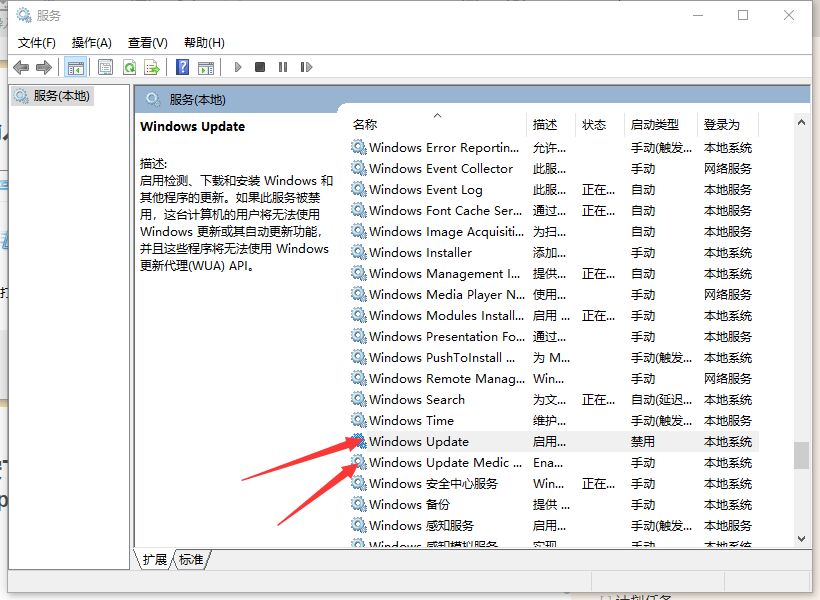Click 网络服务 logon of Windows Event Collector
The image size is (820, 600).
click(x=727, y=168)
